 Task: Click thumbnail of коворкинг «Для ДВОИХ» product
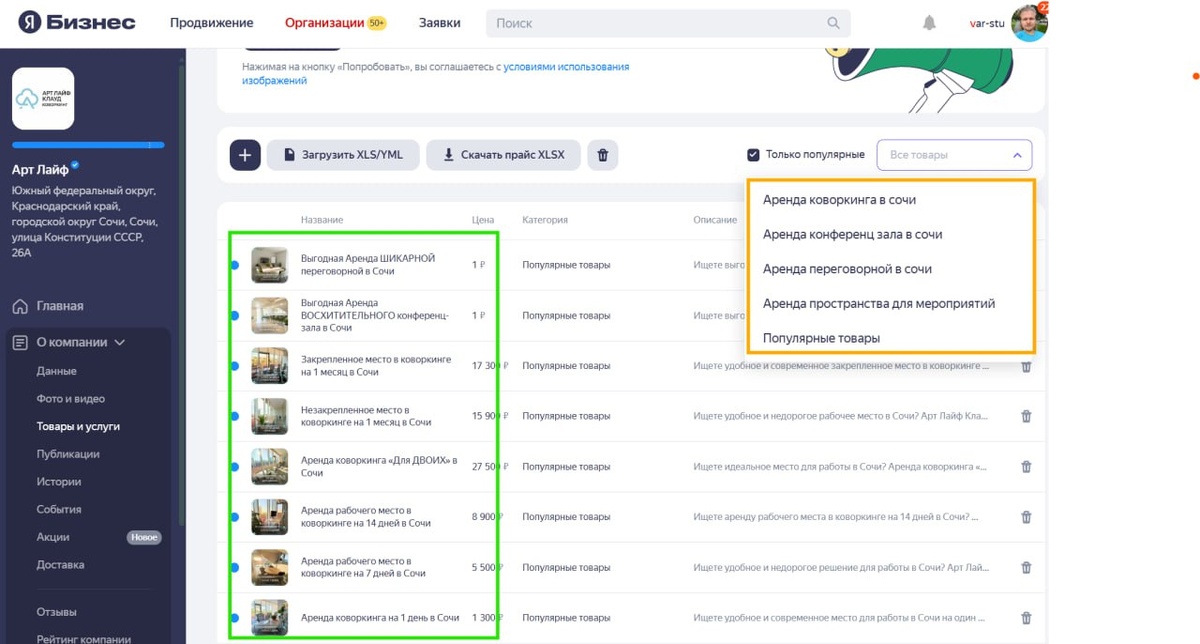[x=269, y=467]
